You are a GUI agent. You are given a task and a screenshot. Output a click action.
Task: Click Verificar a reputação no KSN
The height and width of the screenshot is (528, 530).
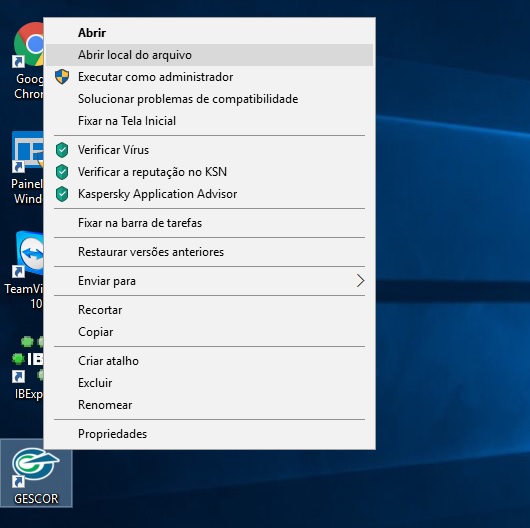click(209, 172)
